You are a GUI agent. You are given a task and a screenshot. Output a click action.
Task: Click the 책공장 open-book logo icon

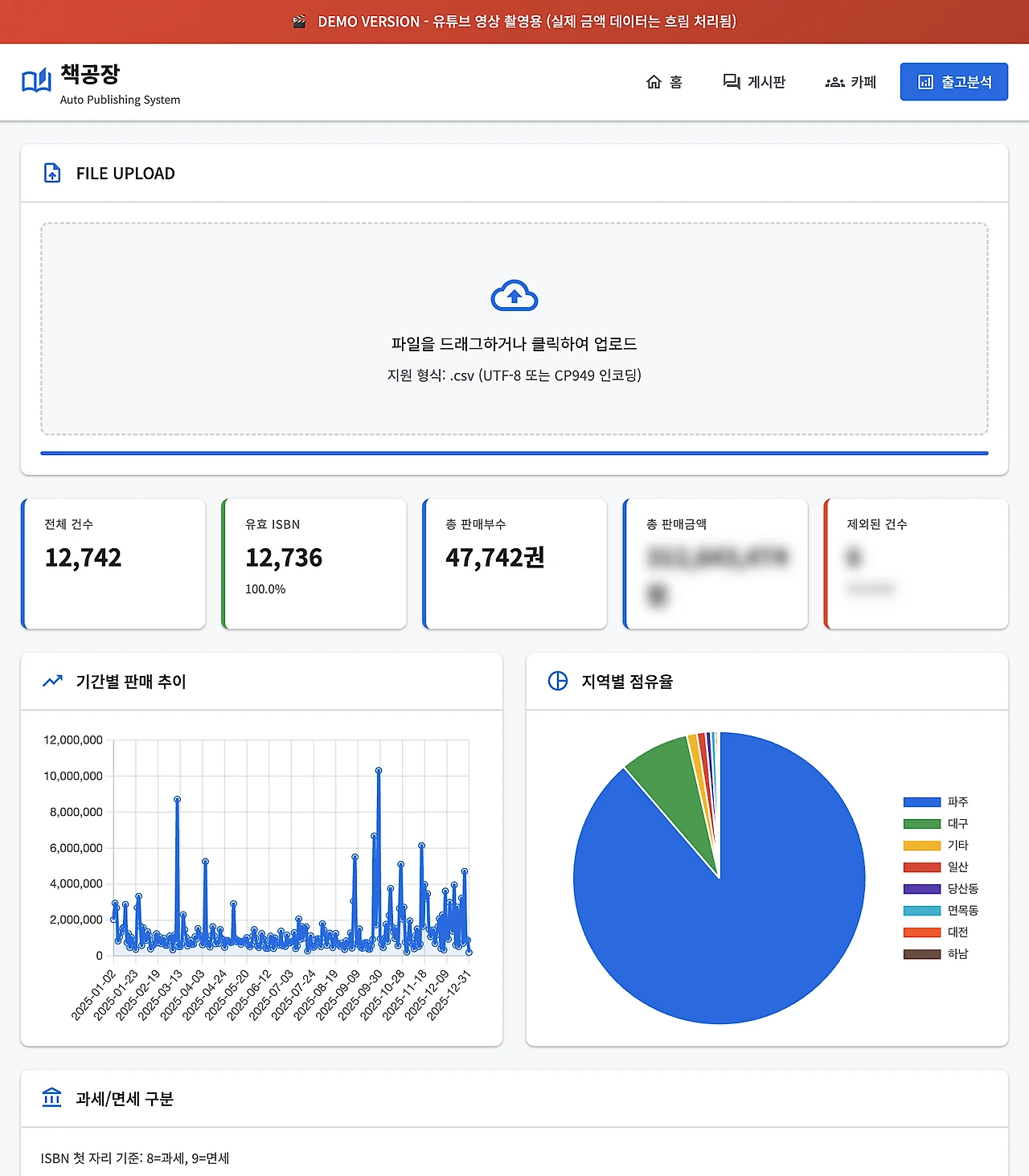[36, 81]
